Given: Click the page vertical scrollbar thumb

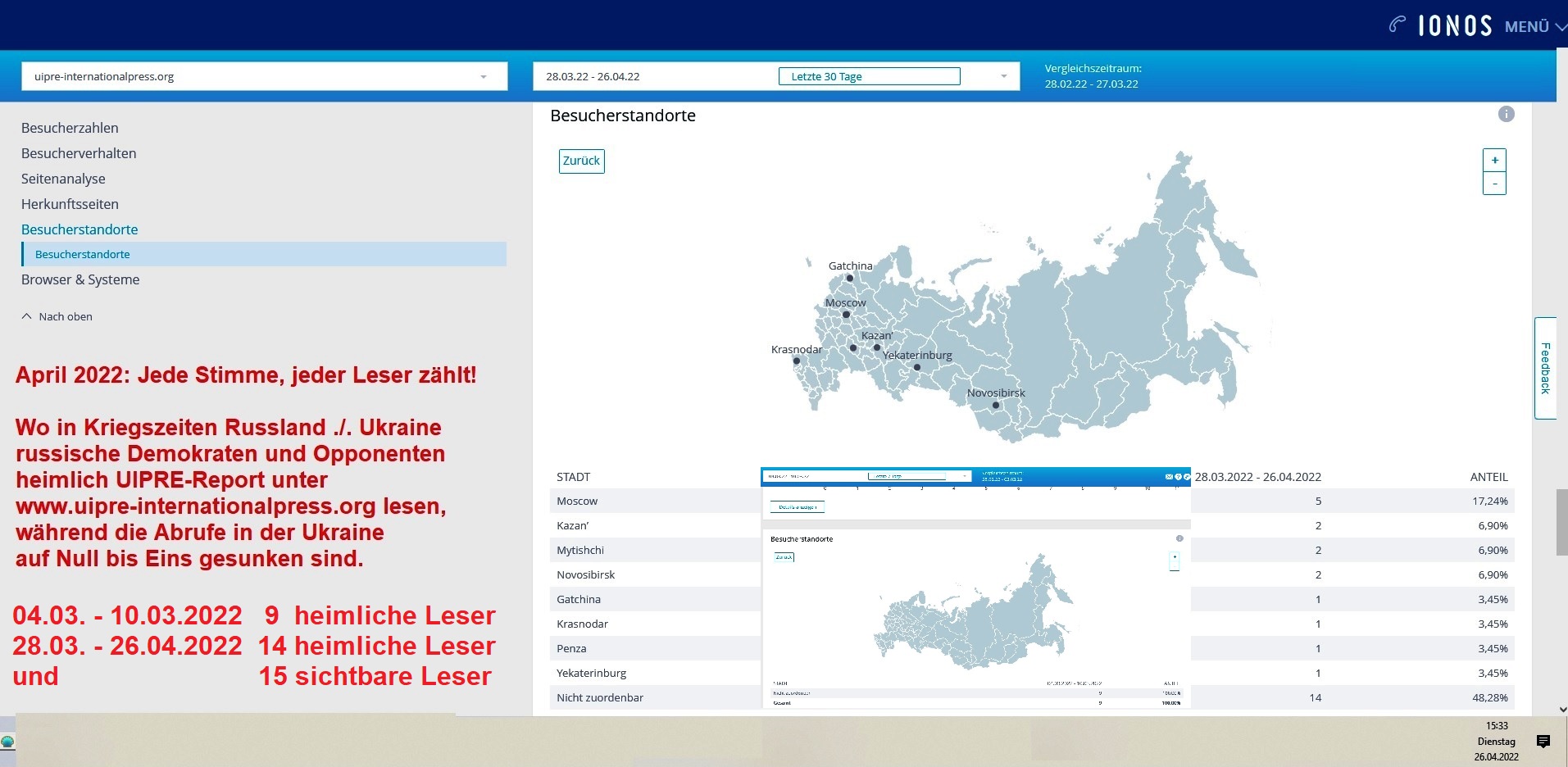Looking at the screenshot, I should point(1561,521).
